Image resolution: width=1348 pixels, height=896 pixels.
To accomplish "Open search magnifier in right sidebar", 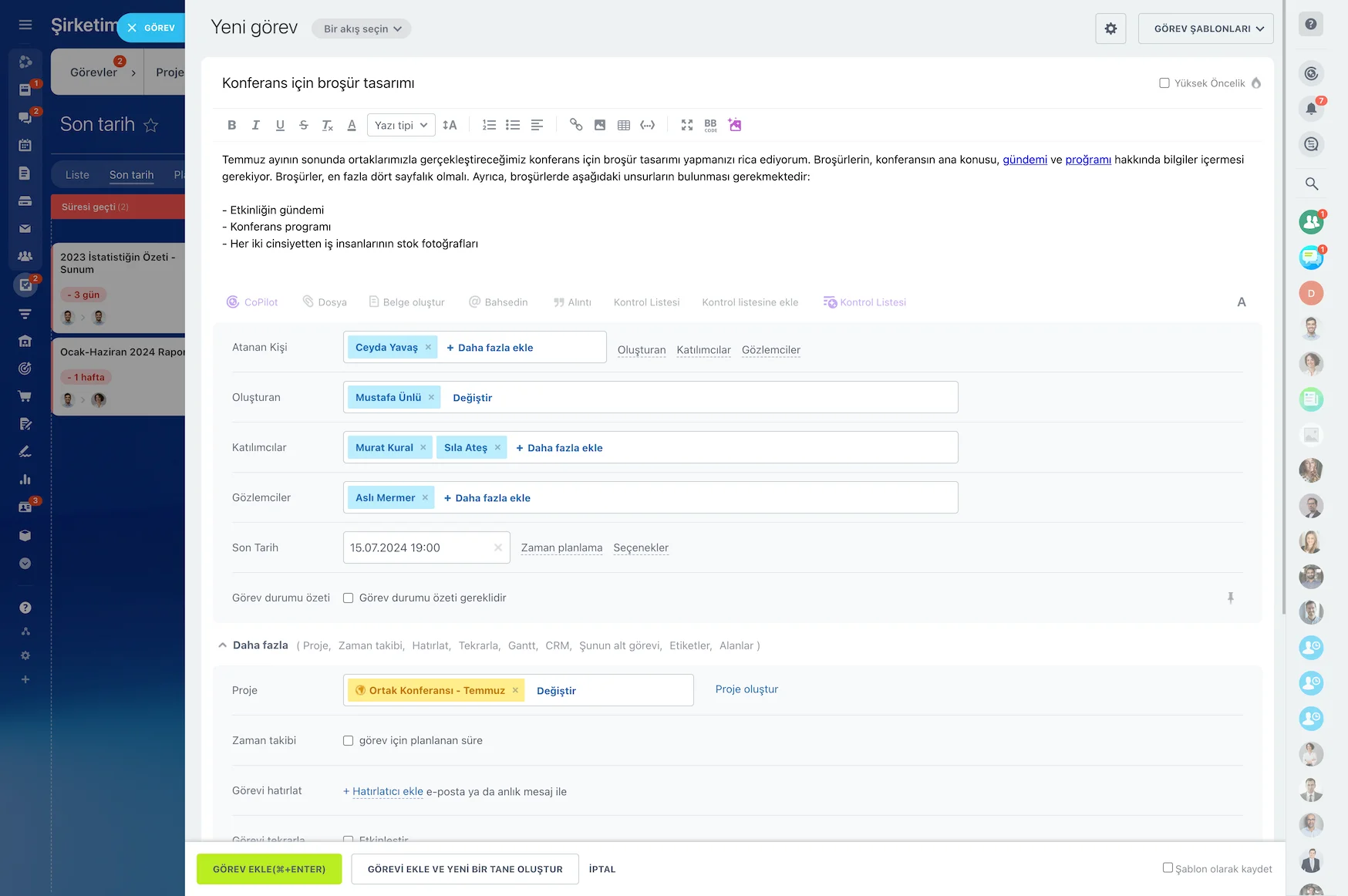I will [x=1311, y=184].
